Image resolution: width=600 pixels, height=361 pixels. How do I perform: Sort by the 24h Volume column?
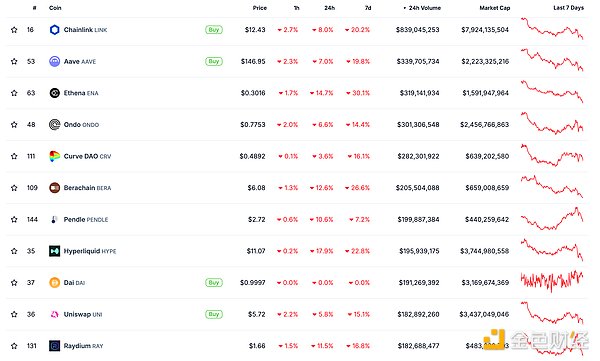click(422, 8)
